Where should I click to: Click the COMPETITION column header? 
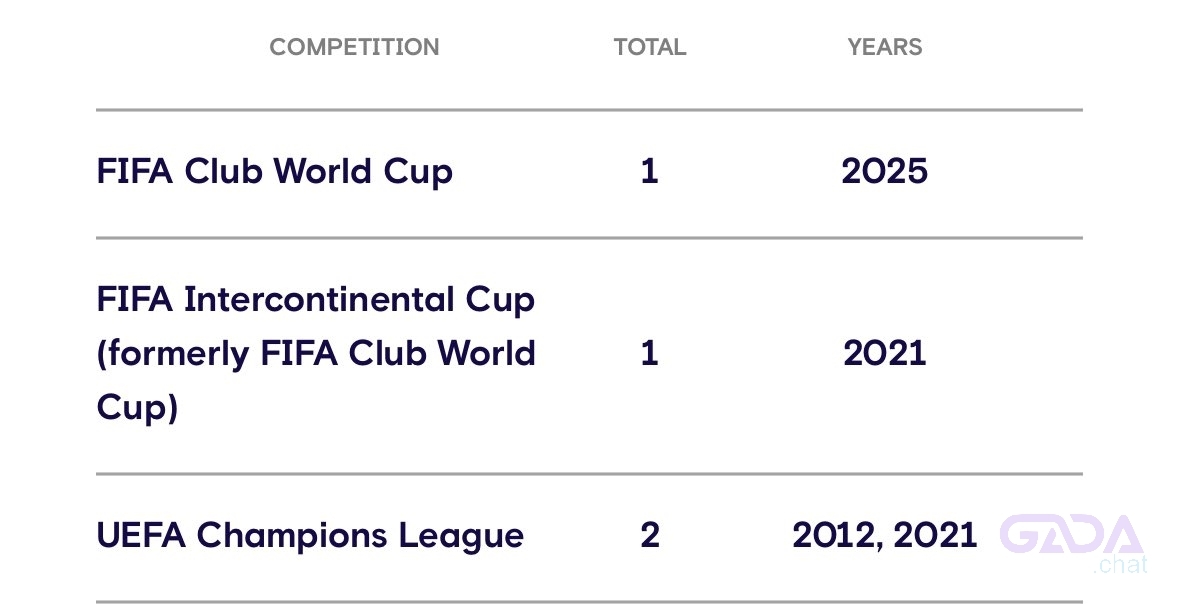(x=354, y=47)
